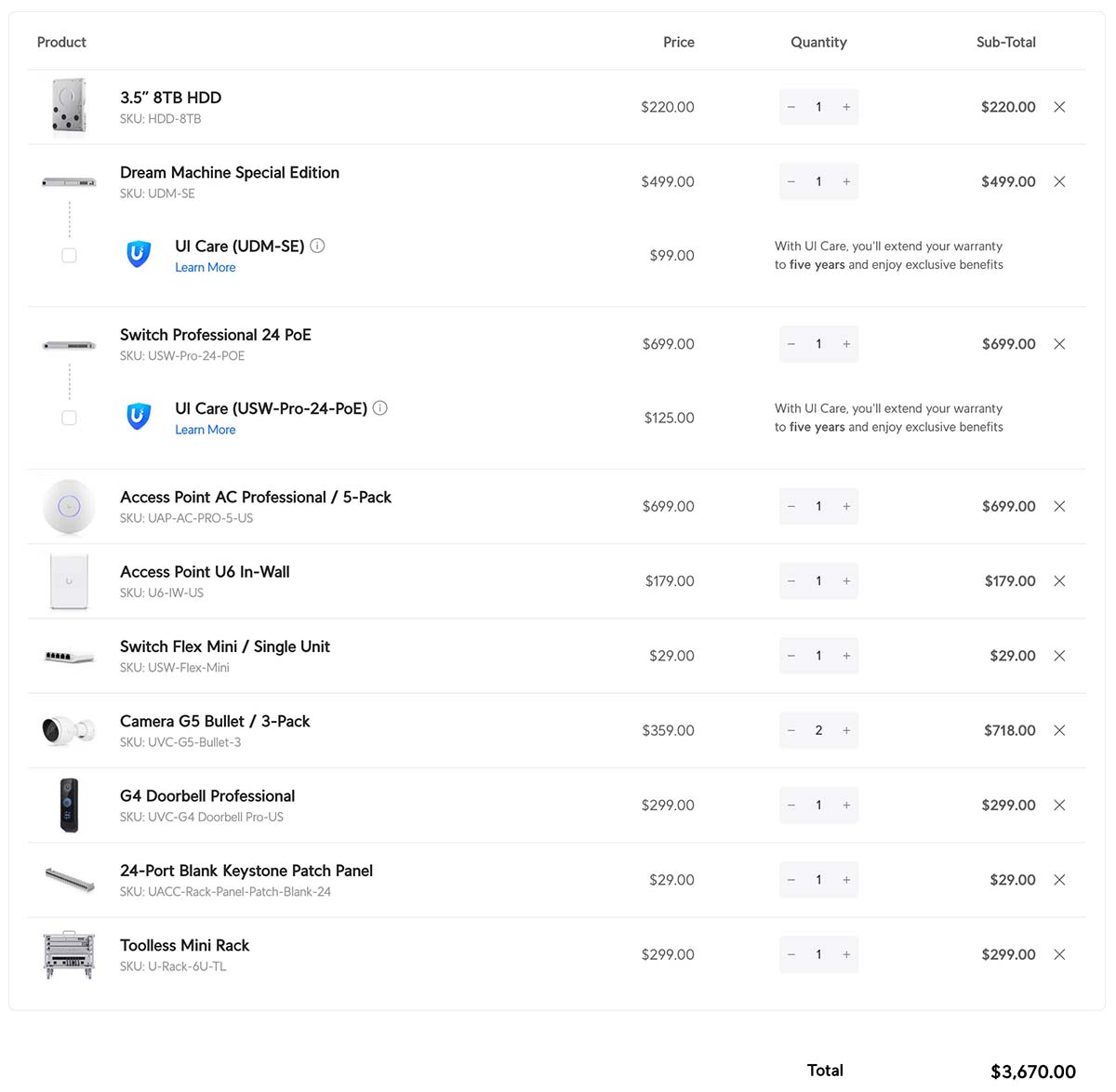This screenshot has height=1092, width=1116.
Task: Remove the 3.5” 8TB HDD from cart
Action: click(x=1059, y=107)
